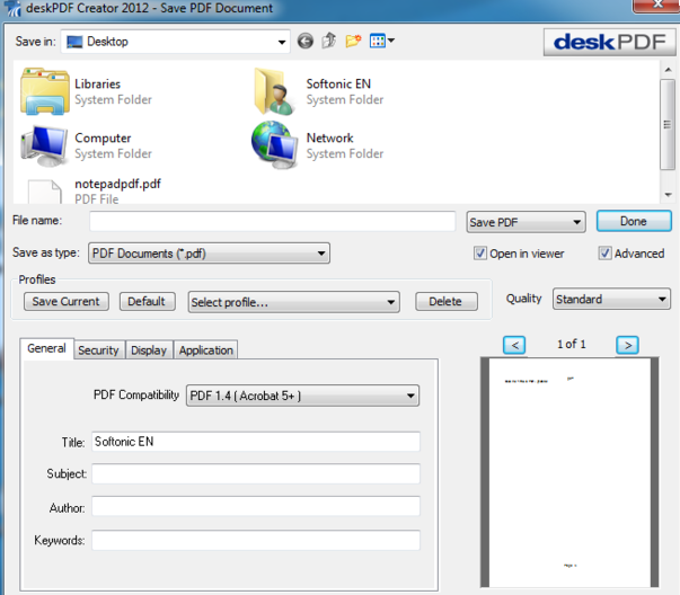Expand the Save as type dropdown
The image size is (680, 595).
coord(209,253)
